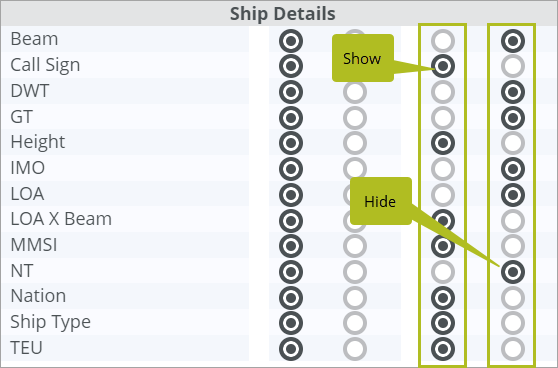This screenshot has height=368, width=558.
Task: Click the LOA X Beam row label
Action: tap(61, 219)
